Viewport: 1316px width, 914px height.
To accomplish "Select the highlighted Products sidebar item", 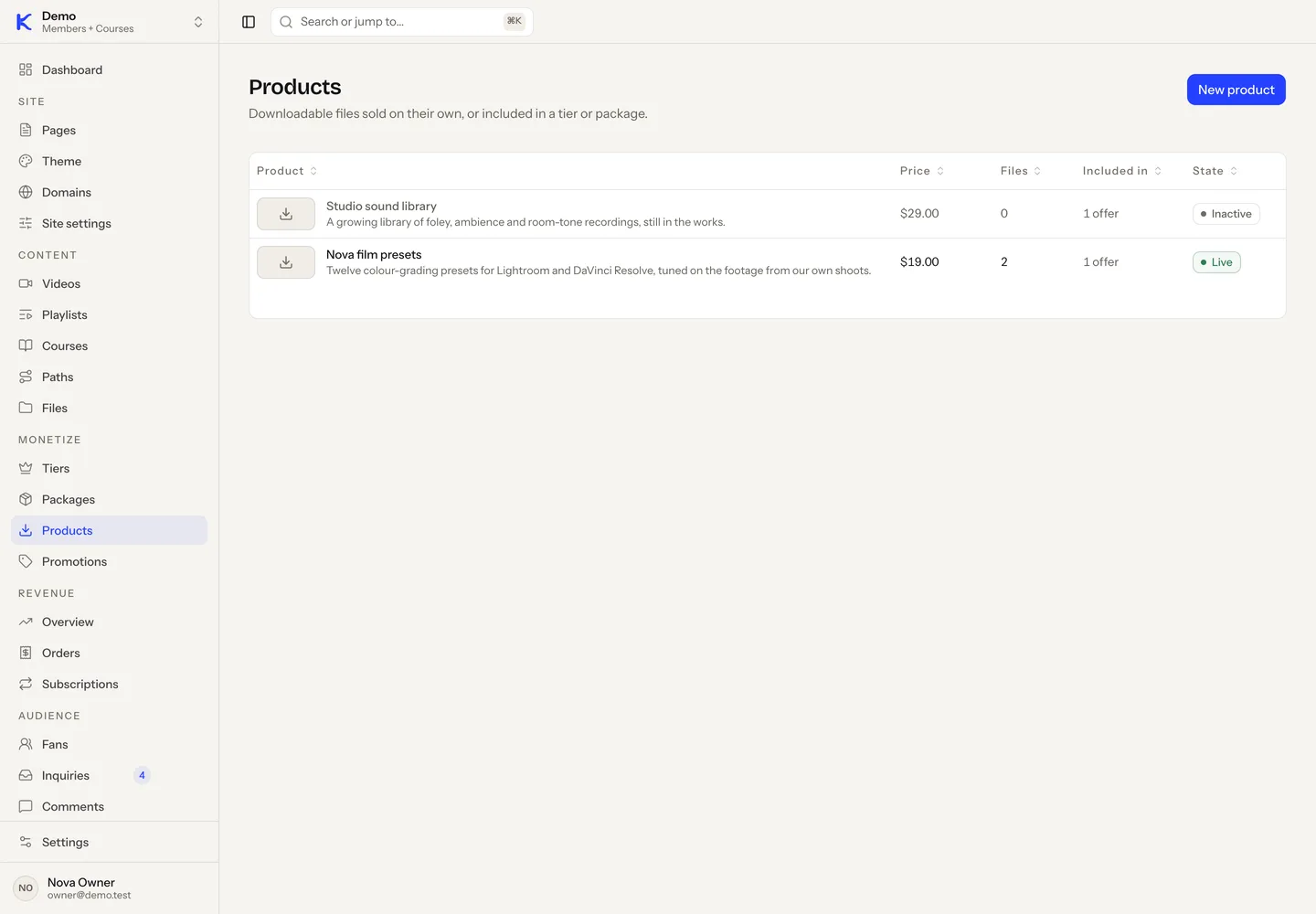I will coord(110,530).
